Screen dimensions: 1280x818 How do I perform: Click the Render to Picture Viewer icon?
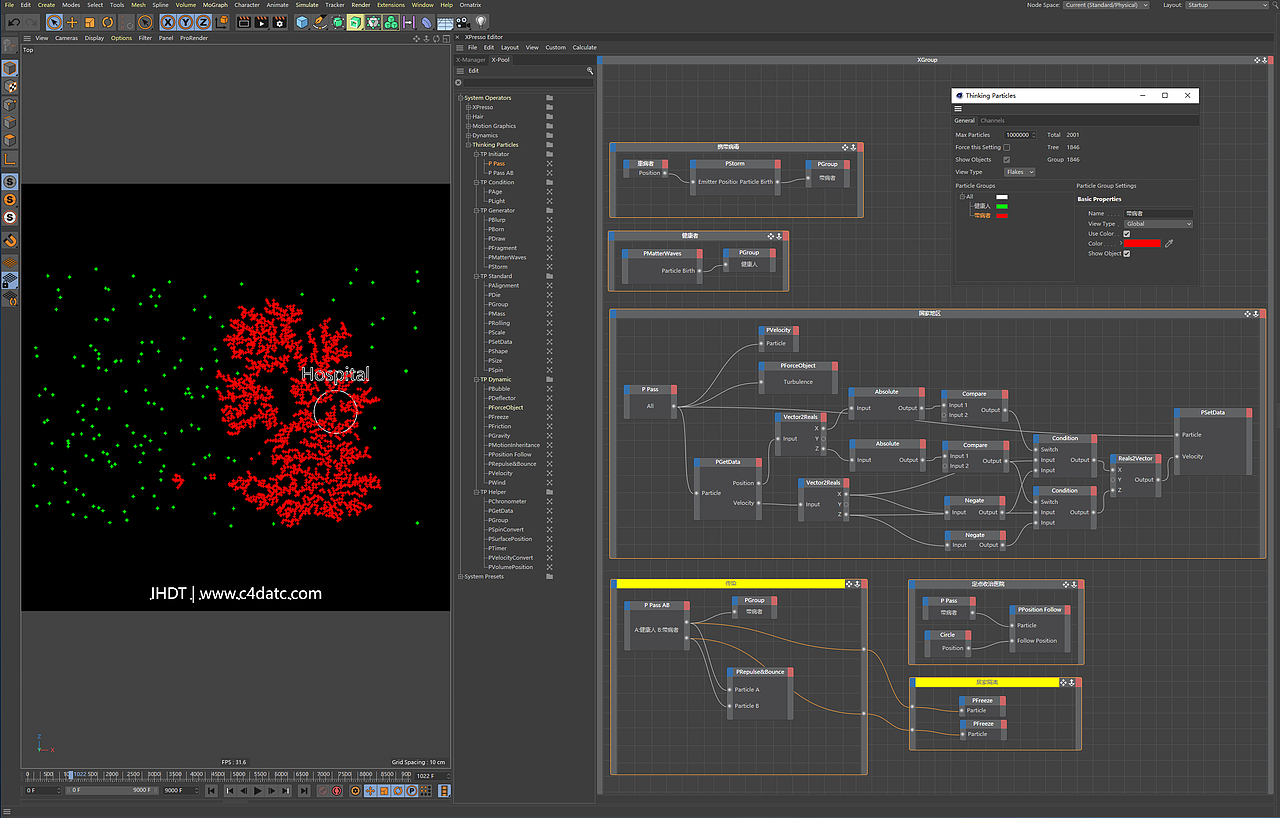pyautogui.click(x=262, y=20)
